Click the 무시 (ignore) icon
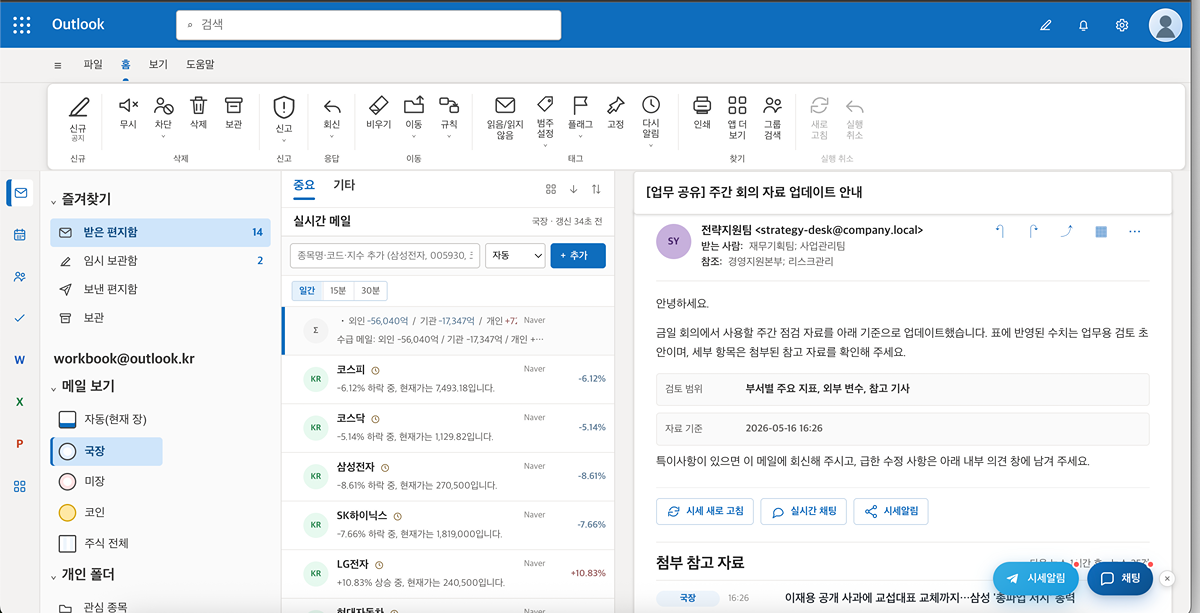The height and width of the screenshot is (613, 1200). click(x=128, y=105)
